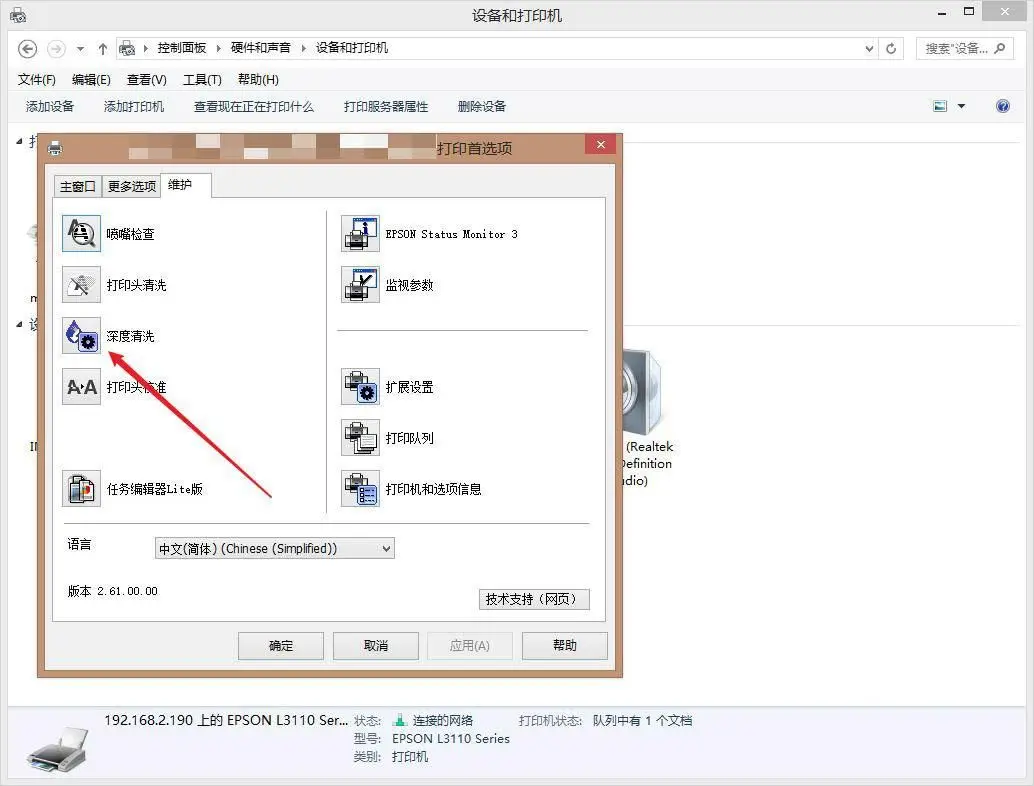Click 添加设备 in the toolbar
This screenshot has width=1034, height=786.
pyautogui.click(x=49, y=106)
